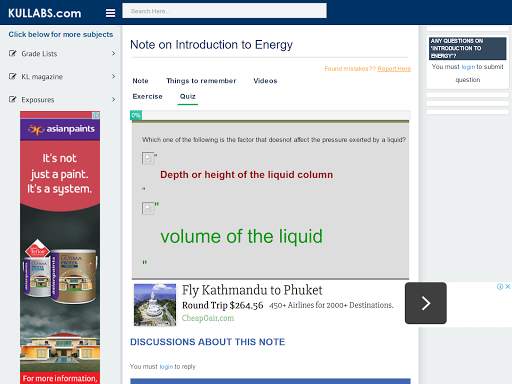
Task: Open the CheapOair.com ad link
Action: click(208, 318)
